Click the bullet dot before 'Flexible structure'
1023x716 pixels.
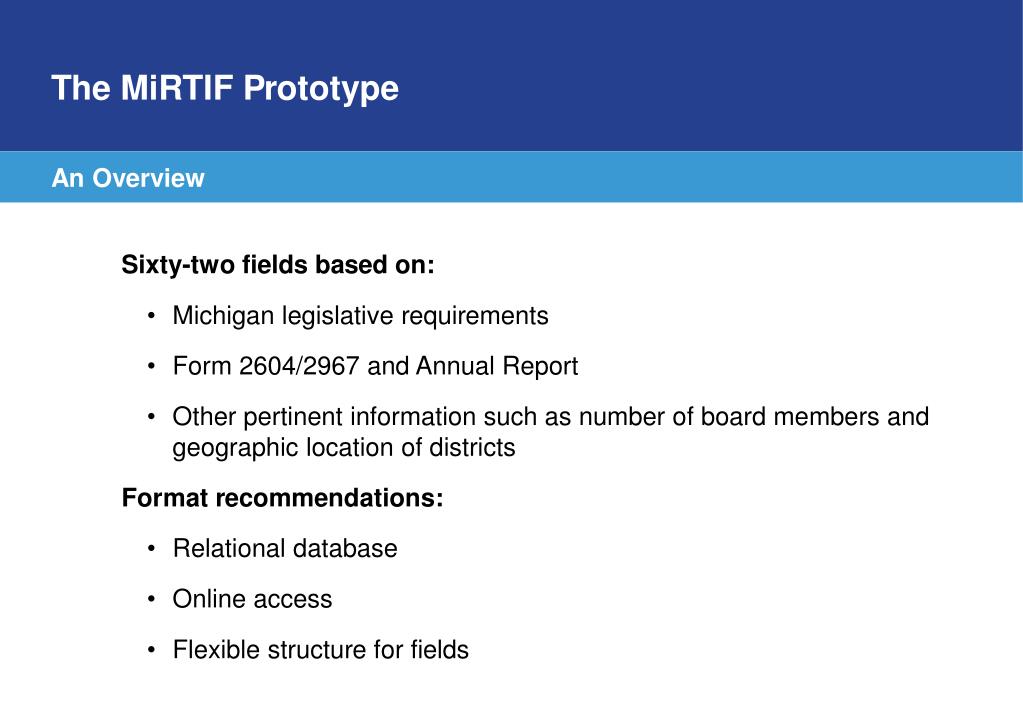click(151, 651)
